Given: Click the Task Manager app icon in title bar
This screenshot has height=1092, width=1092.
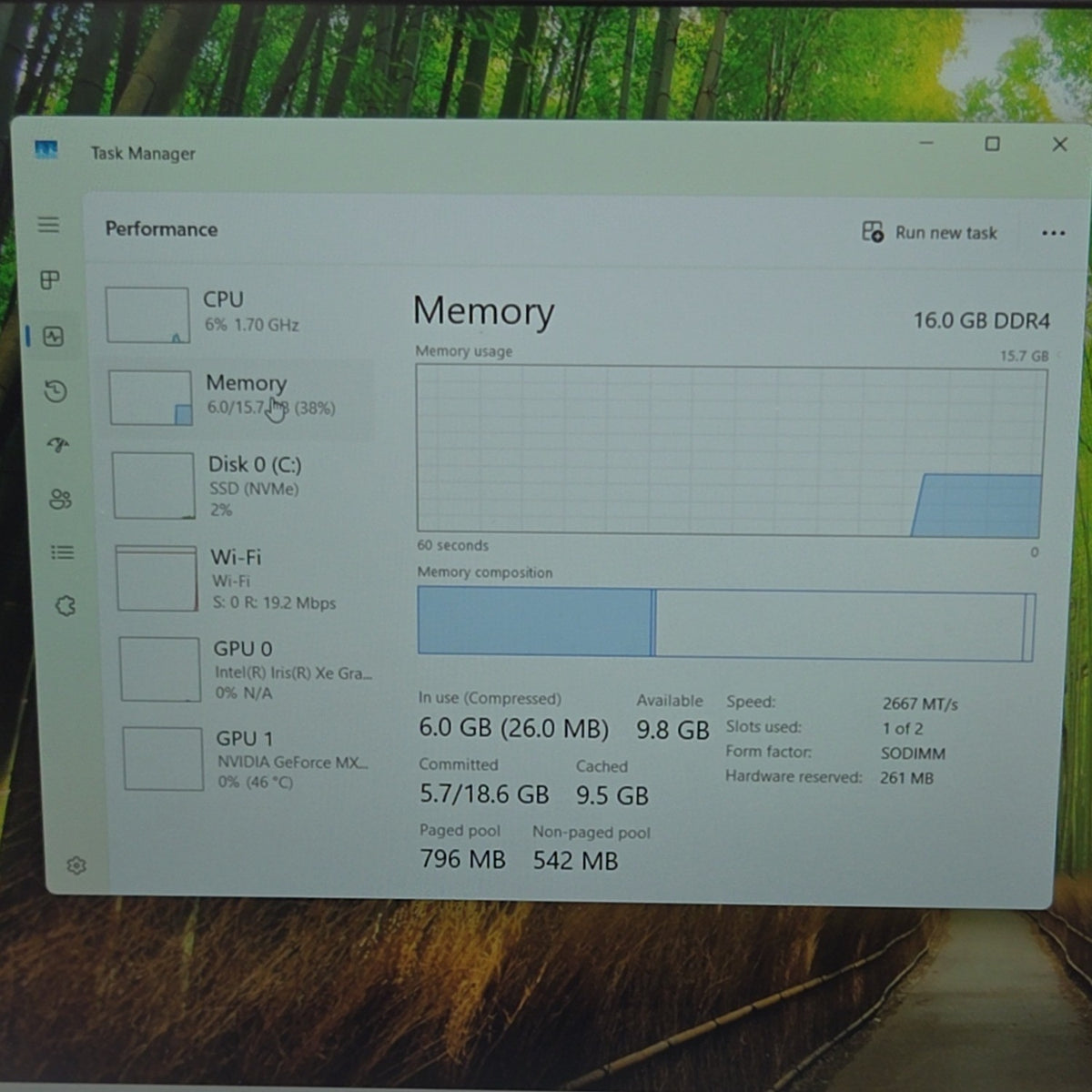Looking at the screenshot, I should click(45, 149).
